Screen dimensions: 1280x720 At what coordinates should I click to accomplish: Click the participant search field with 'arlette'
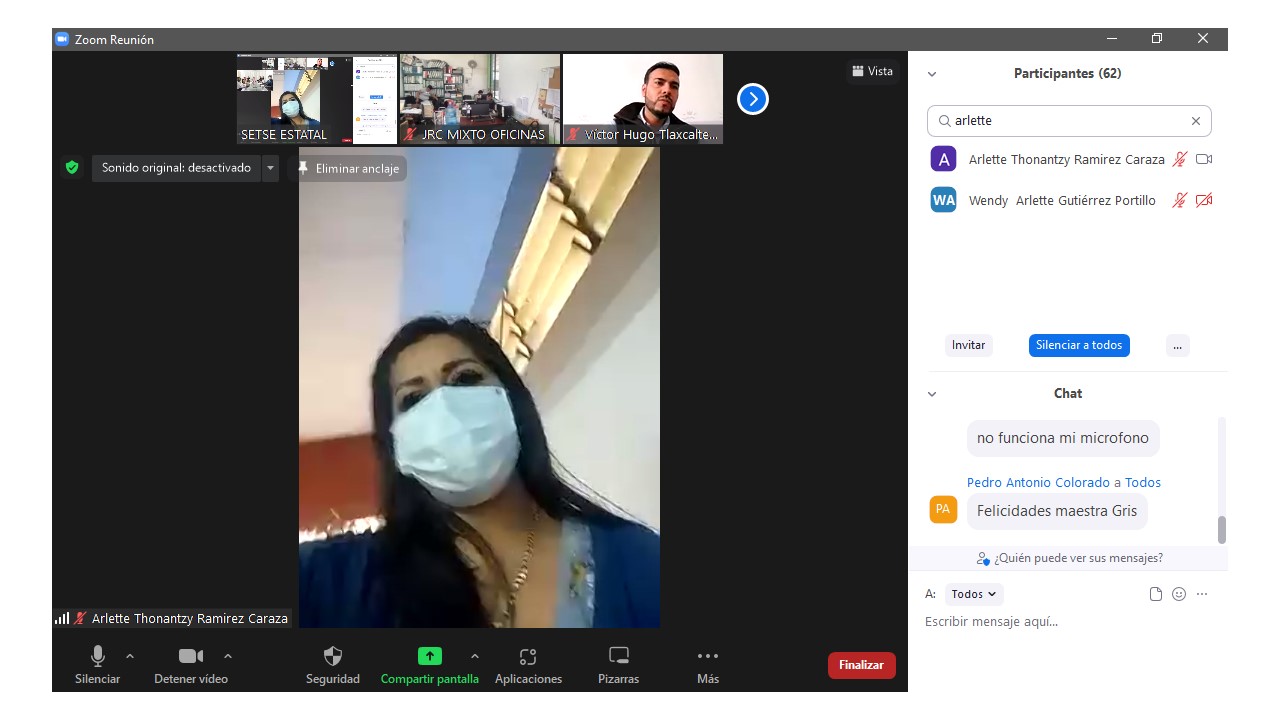[x=1069, y=121]
